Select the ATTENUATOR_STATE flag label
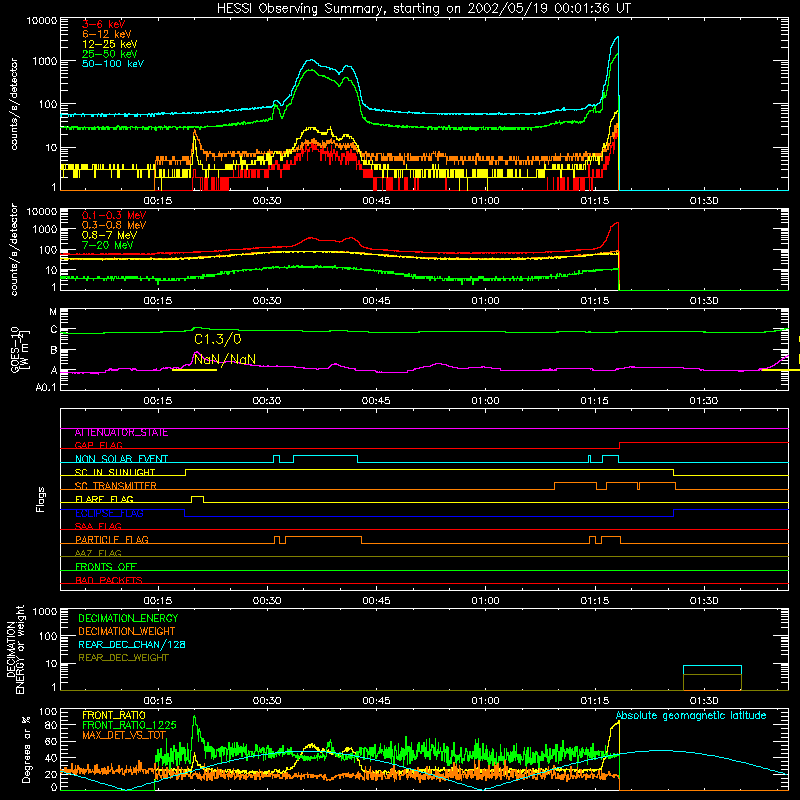The image size is (800, 800). (x=121, y=433)
